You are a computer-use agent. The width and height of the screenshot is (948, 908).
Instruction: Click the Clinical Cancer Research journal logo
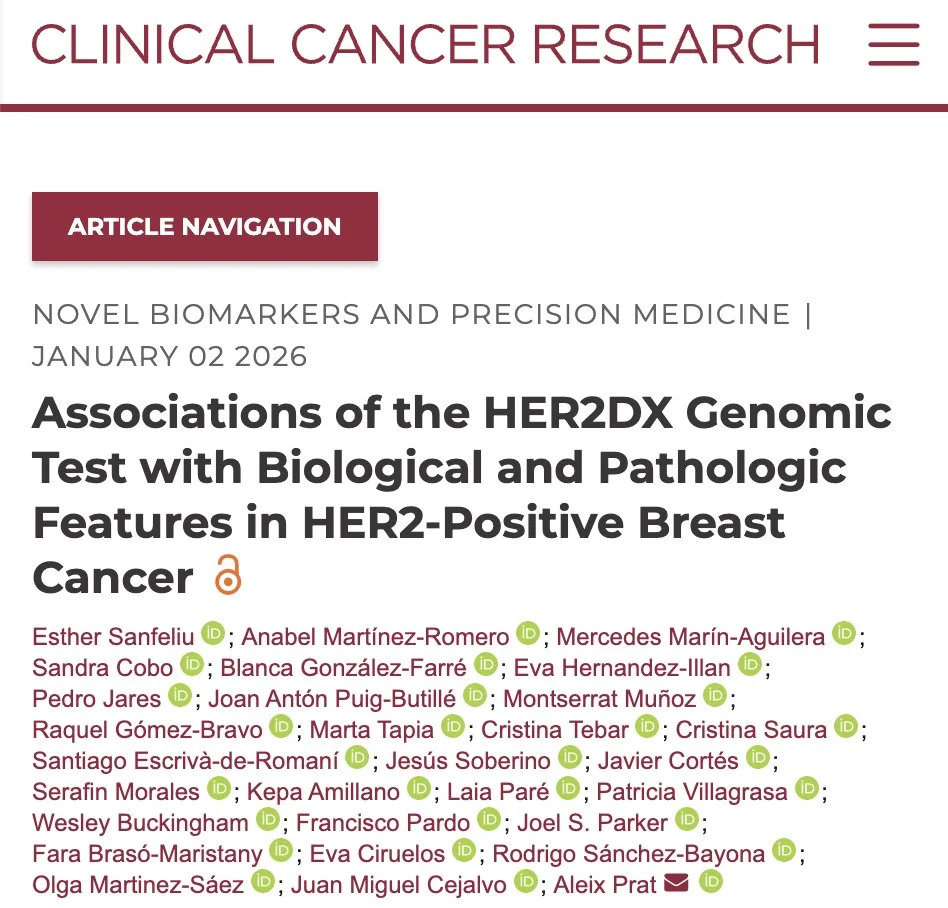426,45
